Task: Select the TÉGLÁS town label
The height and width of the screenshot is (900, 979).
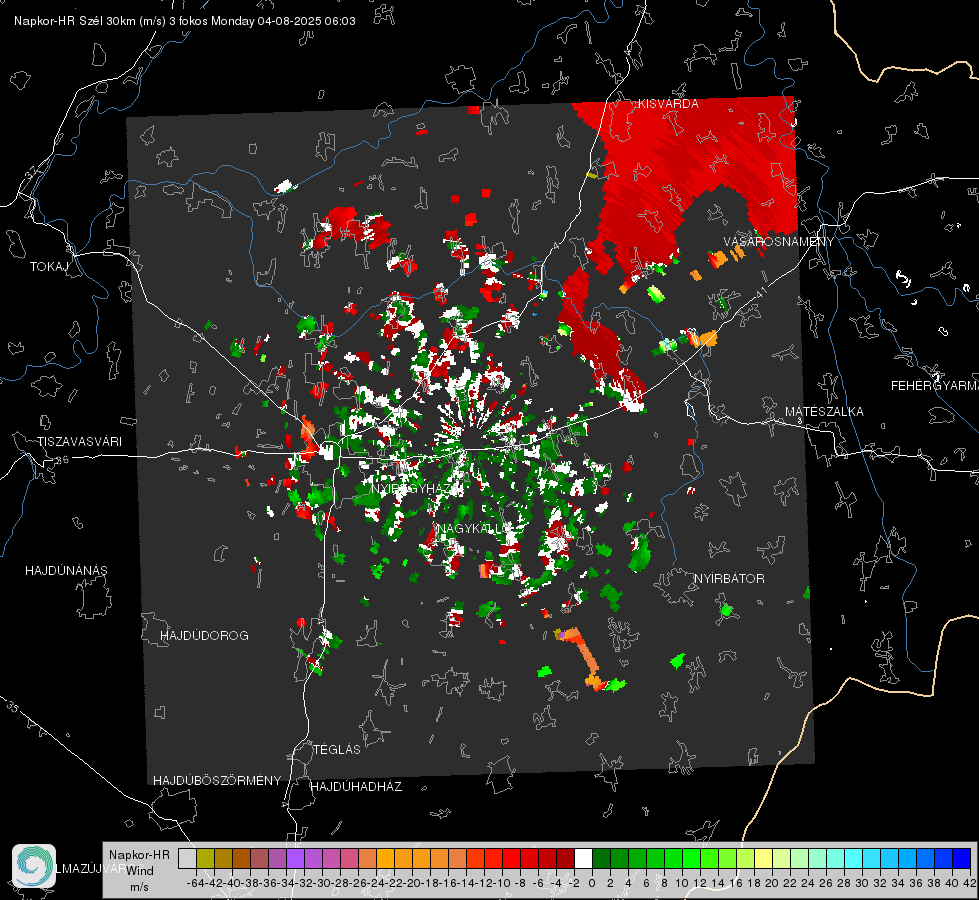Action: click(337, 750)
